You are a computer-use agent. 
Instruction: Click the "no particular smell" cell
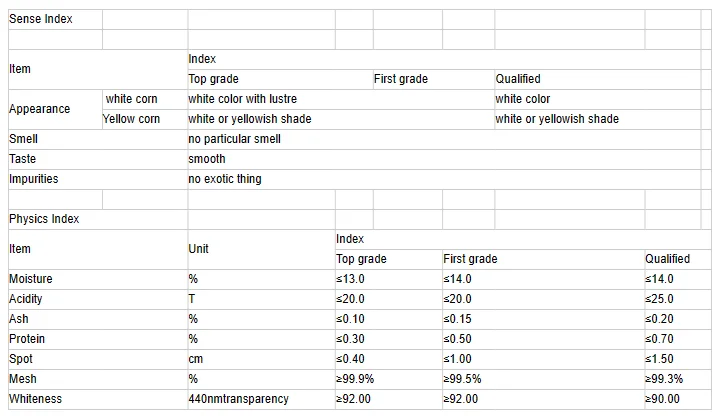pos(235,139)
